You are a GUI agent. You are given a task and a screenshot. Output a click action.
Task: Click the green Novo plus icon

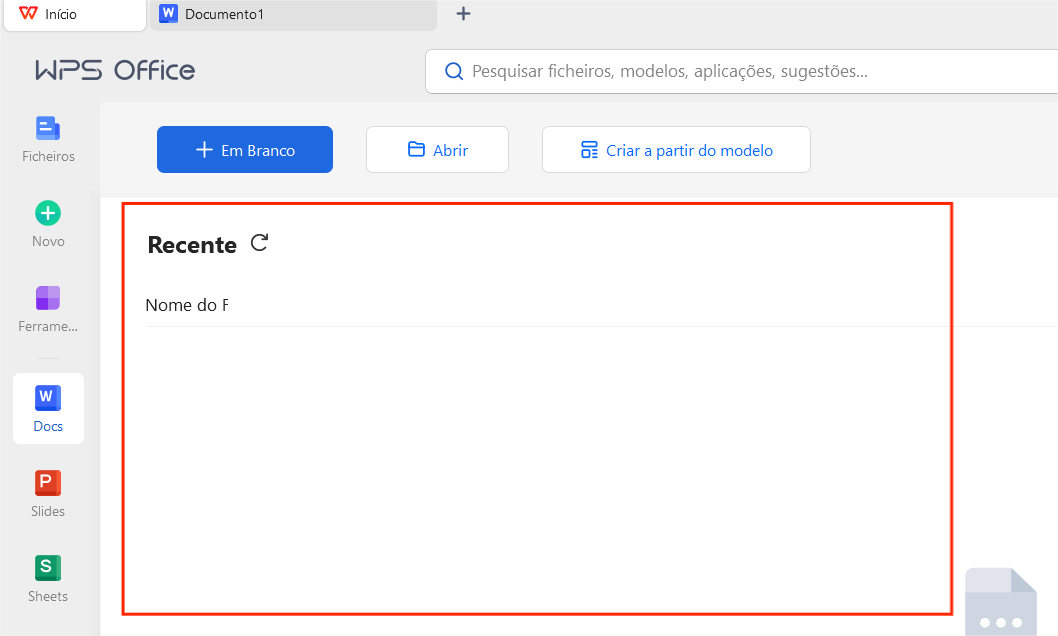48,213
